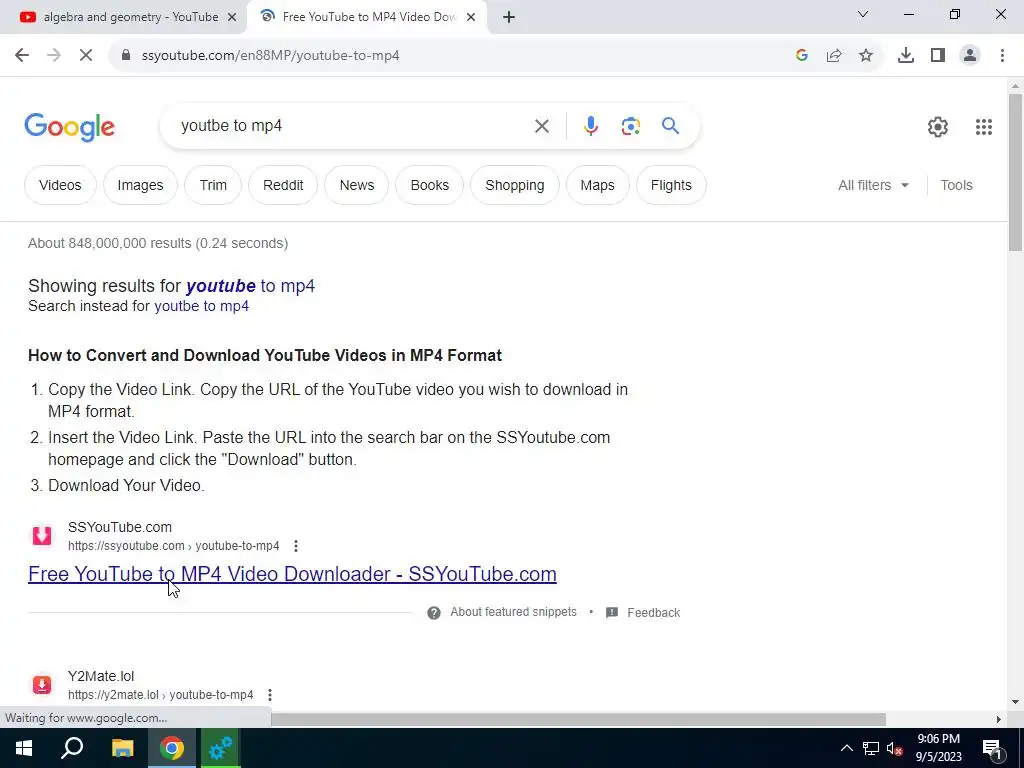Close the algebra and geometry YouTube tab

232,17
